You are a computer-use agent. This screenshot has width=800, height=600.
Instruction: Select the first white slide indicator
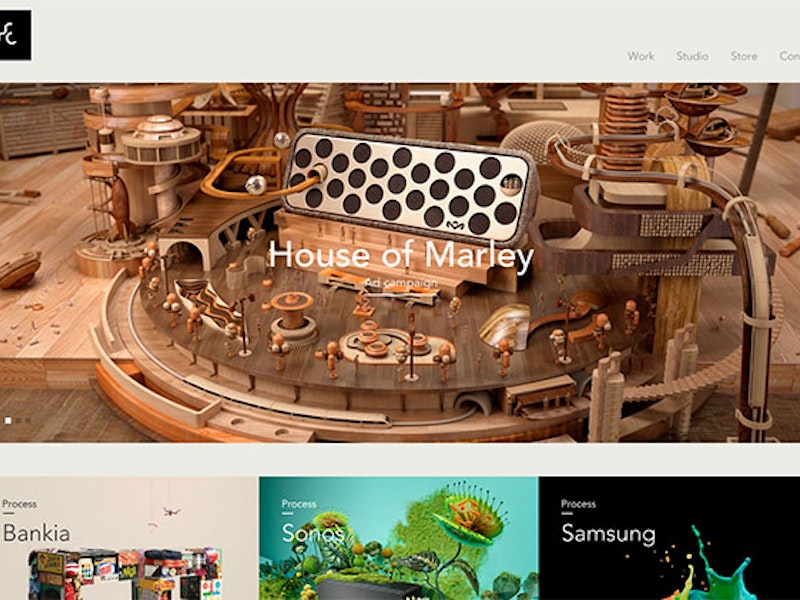click(8, 420)
